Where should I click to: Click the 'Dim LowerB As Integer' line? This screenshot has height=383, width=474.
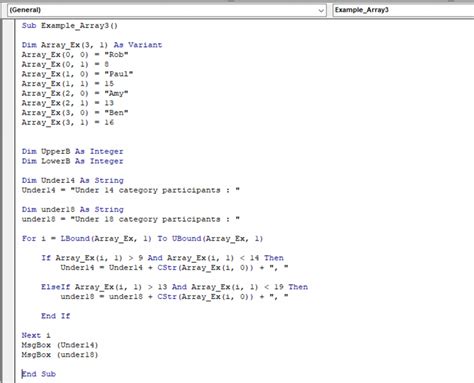(x=73, y=161)
